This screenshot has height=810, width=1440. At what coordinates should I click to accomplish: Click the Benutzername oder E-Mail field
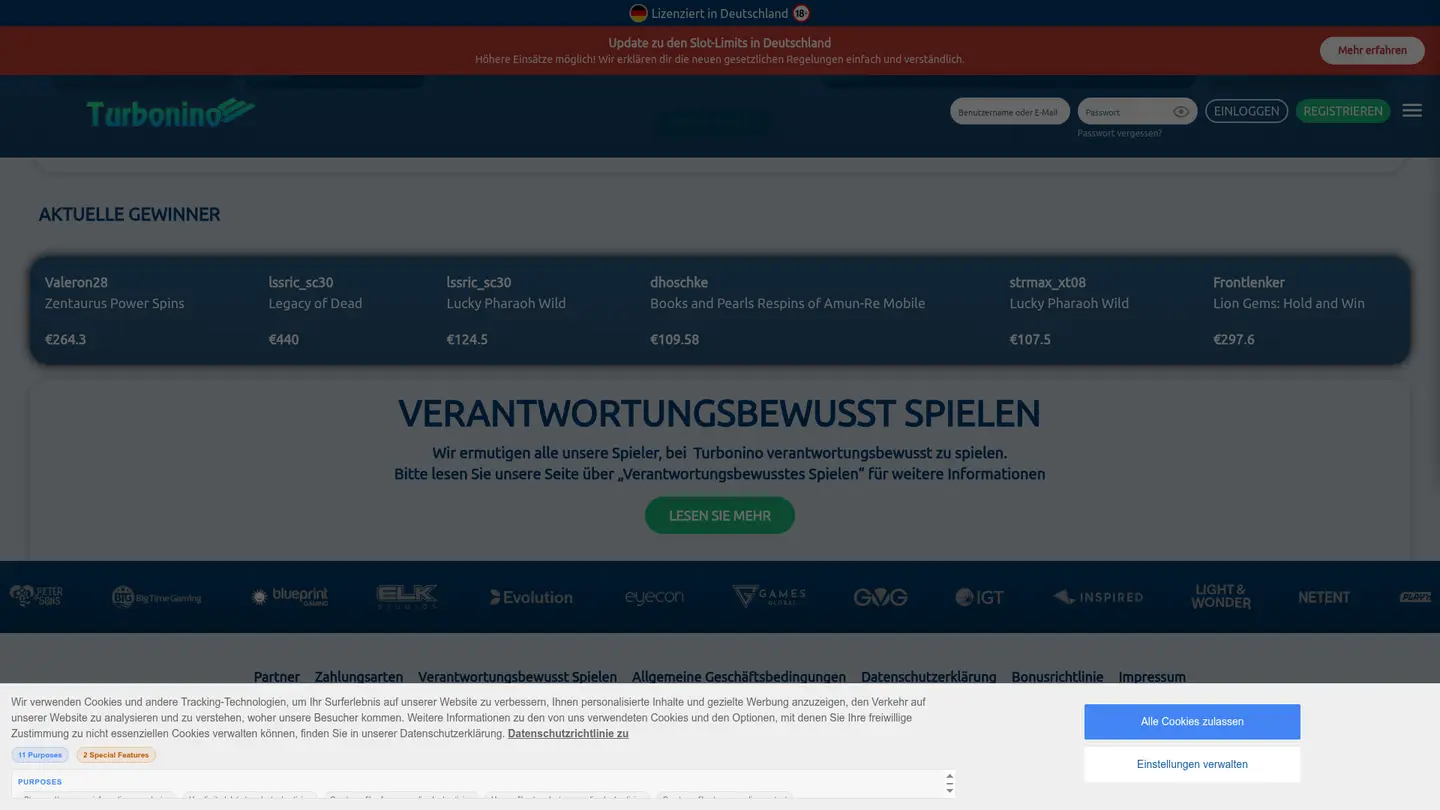coord(1010,112)
